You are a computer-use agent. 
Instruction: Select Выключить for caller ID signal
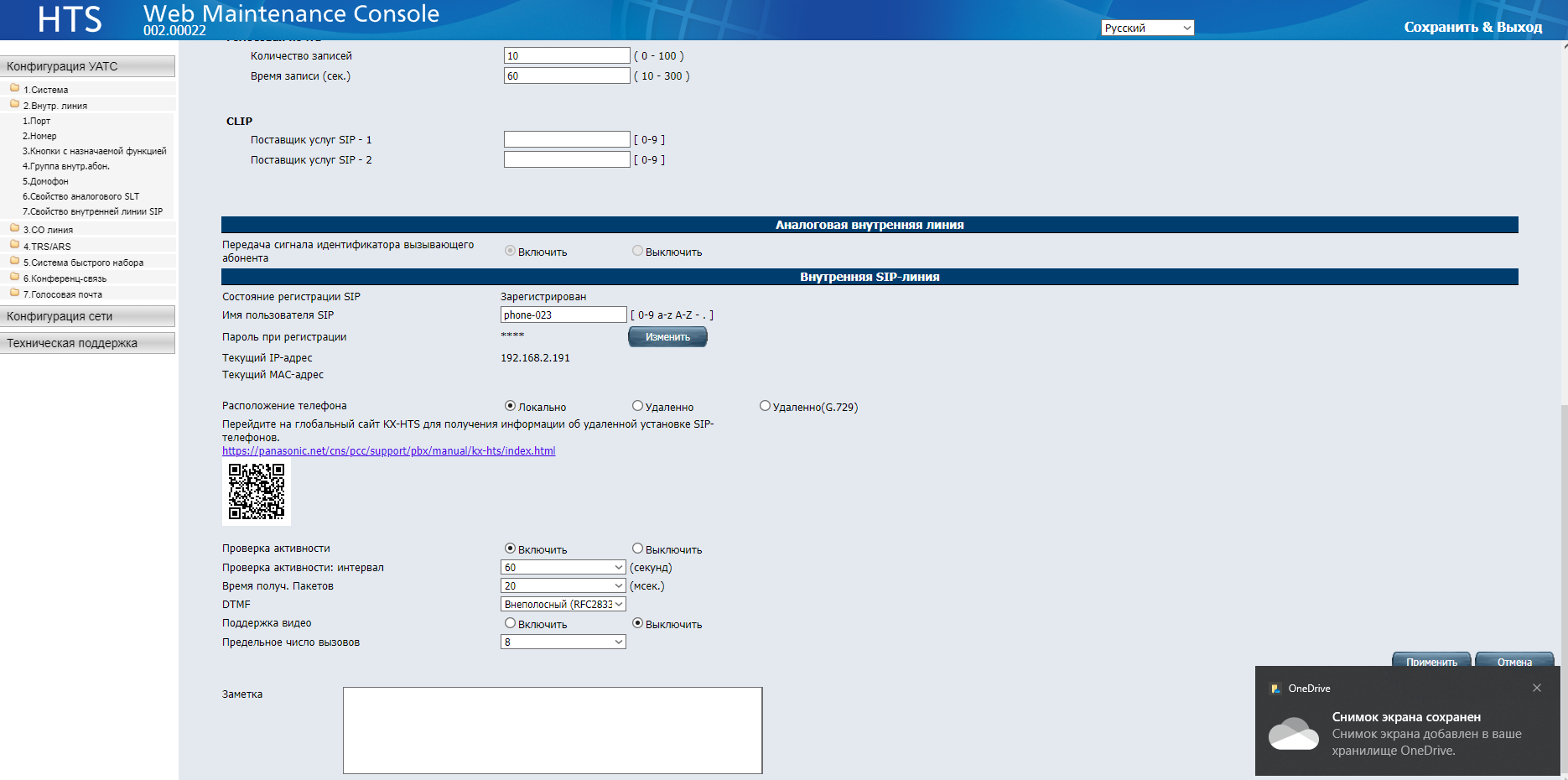[637, 251]
